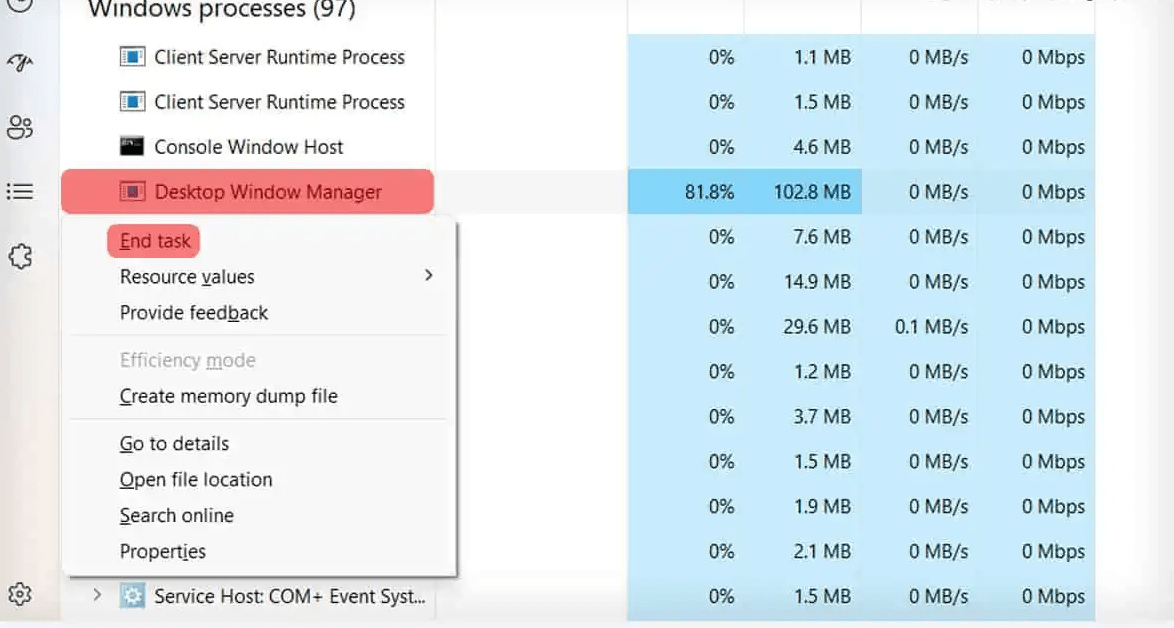Select the Users section icon

pos(18,128)
